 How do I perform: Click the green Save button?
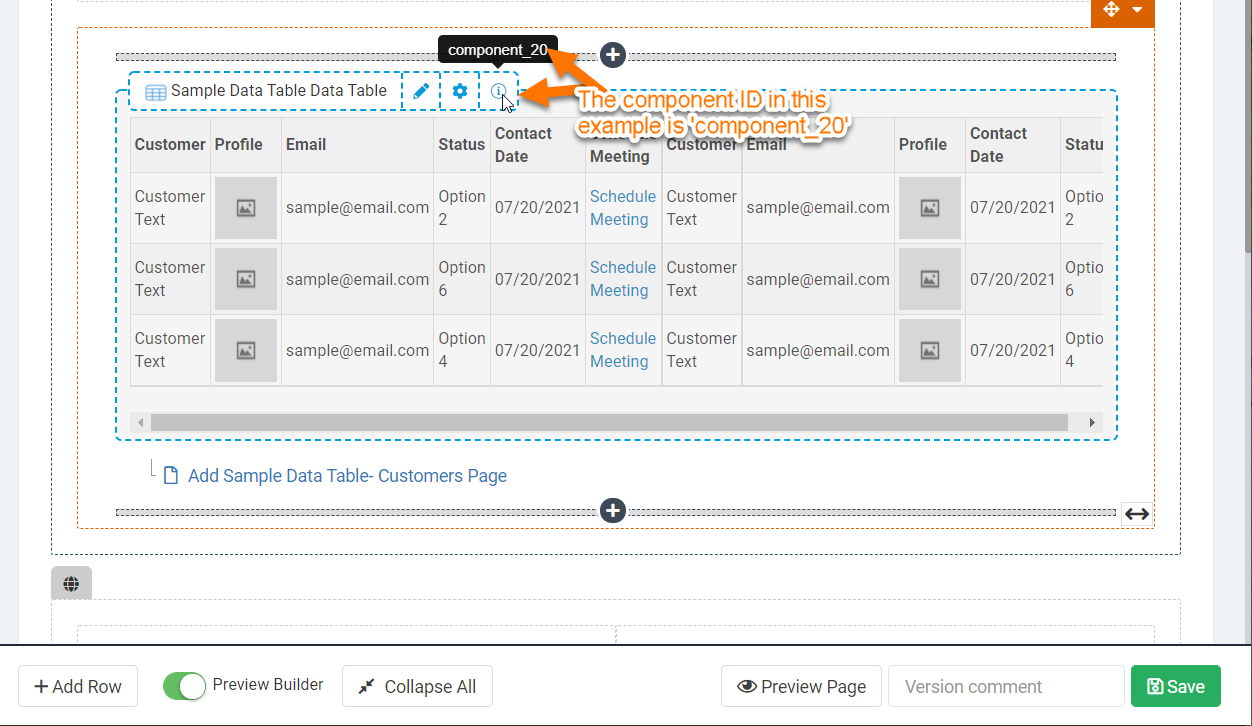[1176, 686]
